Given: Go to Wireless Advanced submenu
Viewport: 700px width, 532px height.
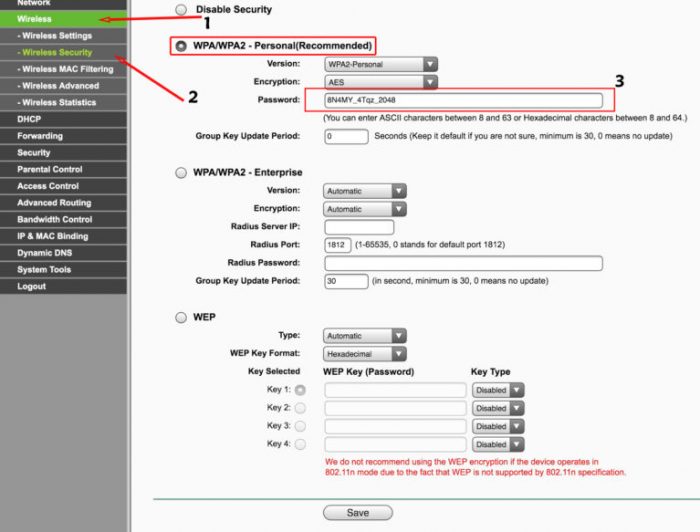Looking at the screenshot, I should [x=63, y=86].
